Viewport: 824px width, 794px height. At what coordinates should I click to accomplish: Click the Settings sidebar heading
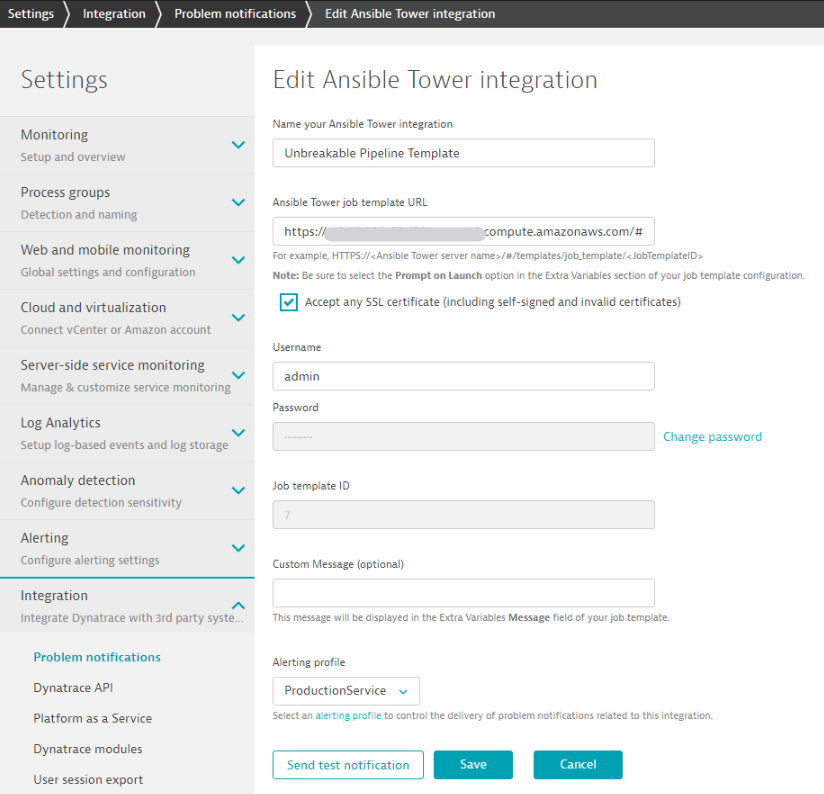(64, 80)
